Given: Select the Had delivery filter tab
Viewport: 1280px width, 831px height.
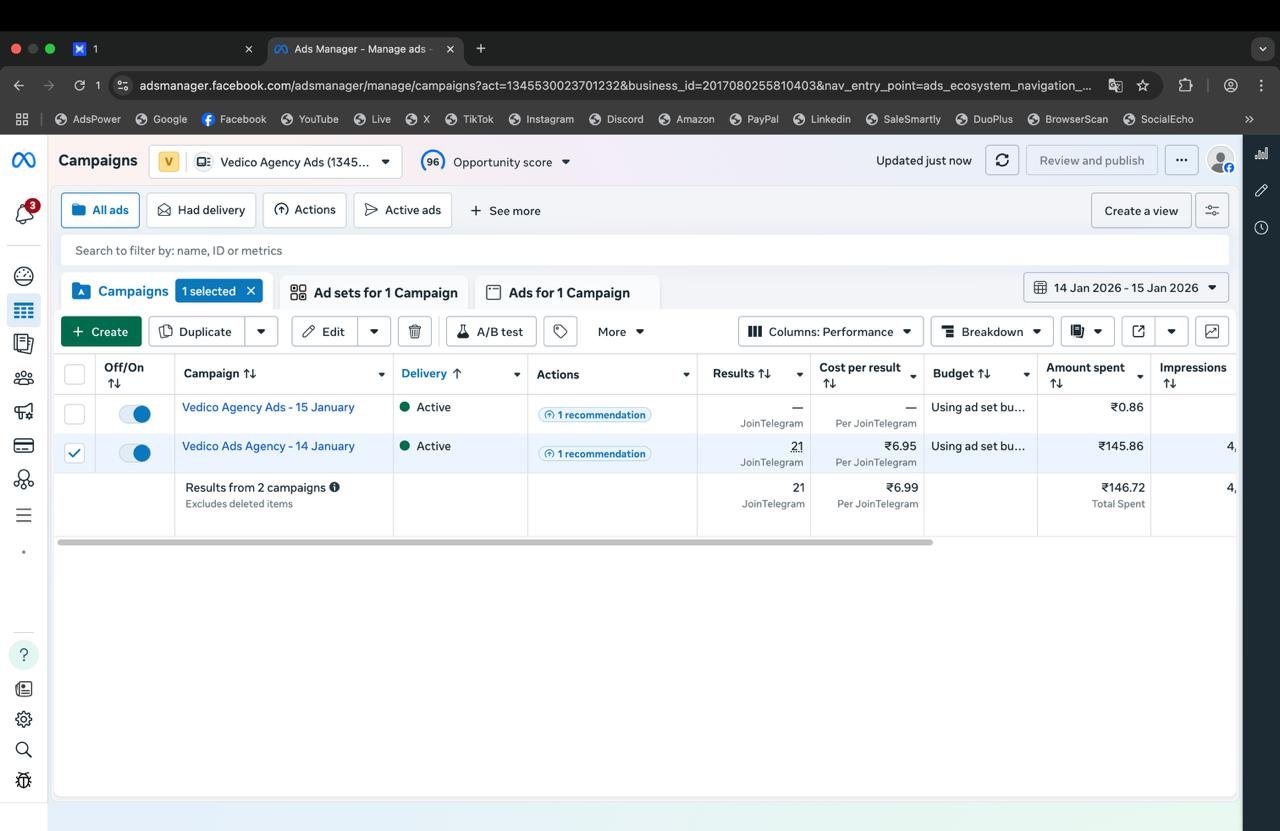Looking at the screenshot, I should [201, 210].
